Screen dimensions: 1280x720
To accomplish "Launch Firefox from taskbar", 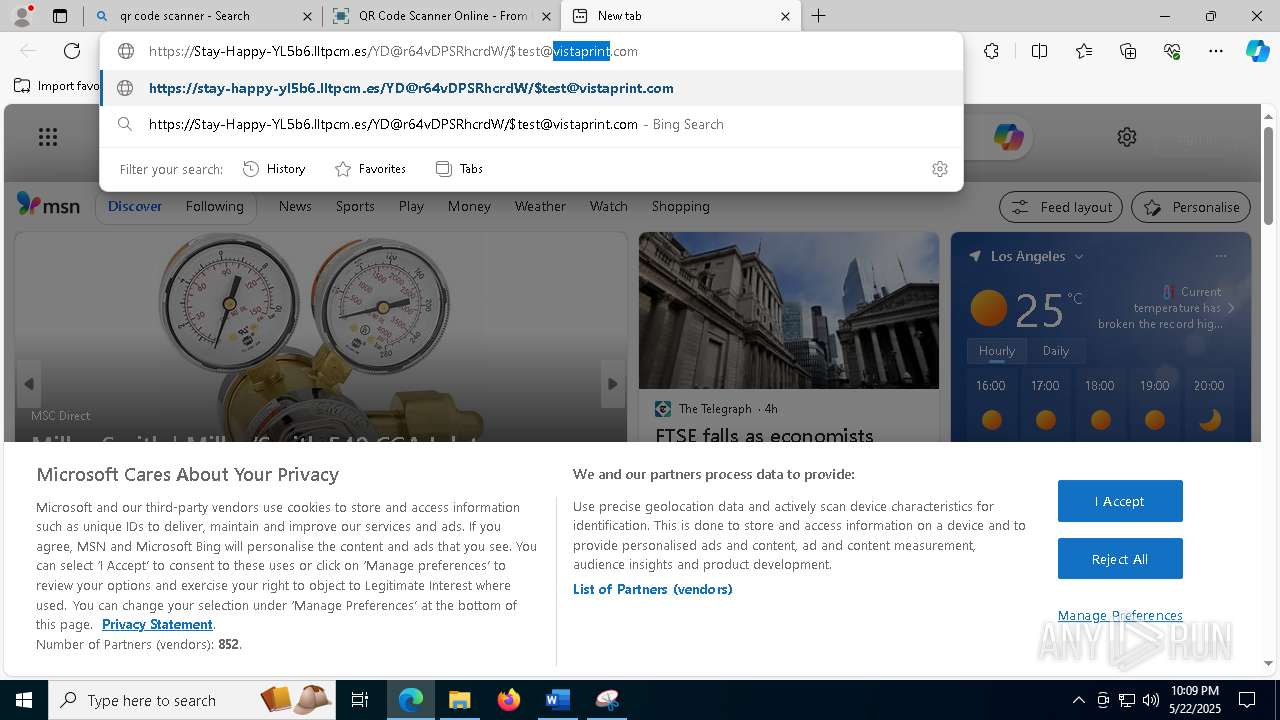I will tap(509, 700).
